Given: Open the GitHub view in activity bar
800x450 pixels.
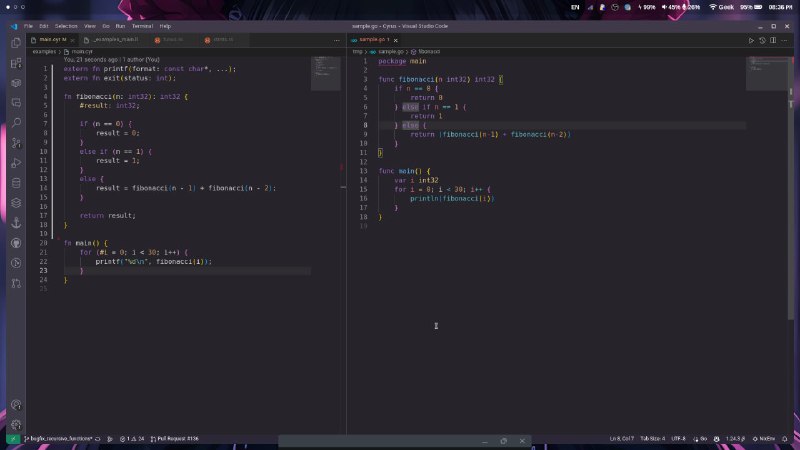Looking at the screenshot, I should [16, 243].
